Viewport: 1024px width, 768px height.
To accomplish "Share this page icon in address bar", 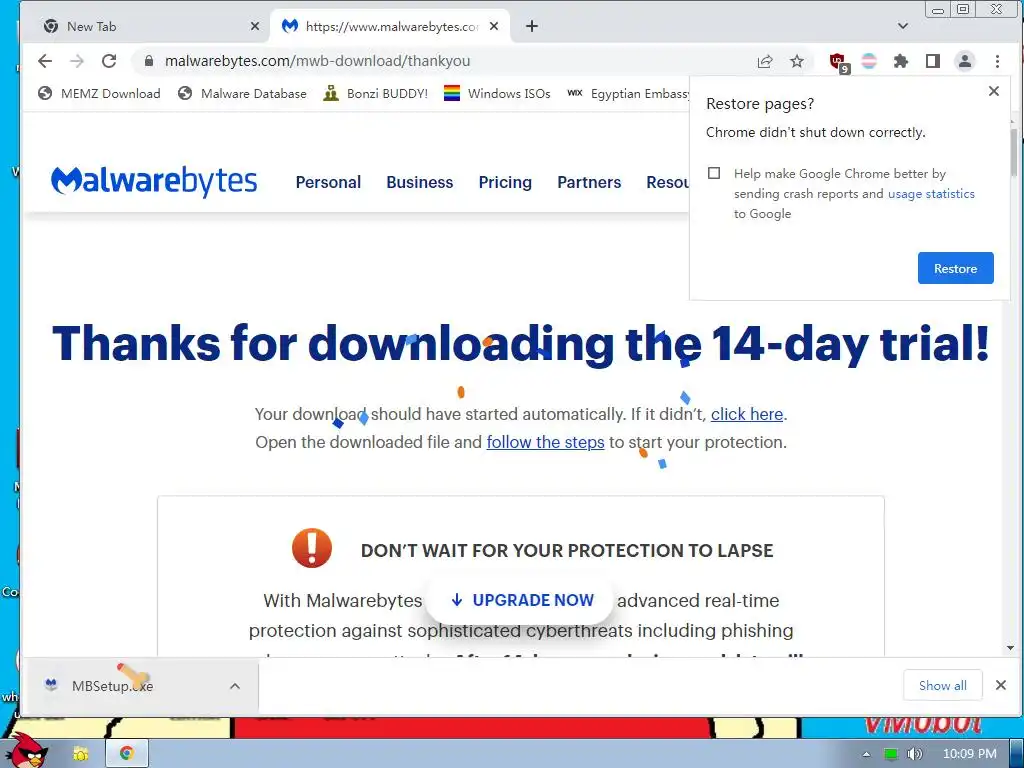I will click(x=765, y=61).
